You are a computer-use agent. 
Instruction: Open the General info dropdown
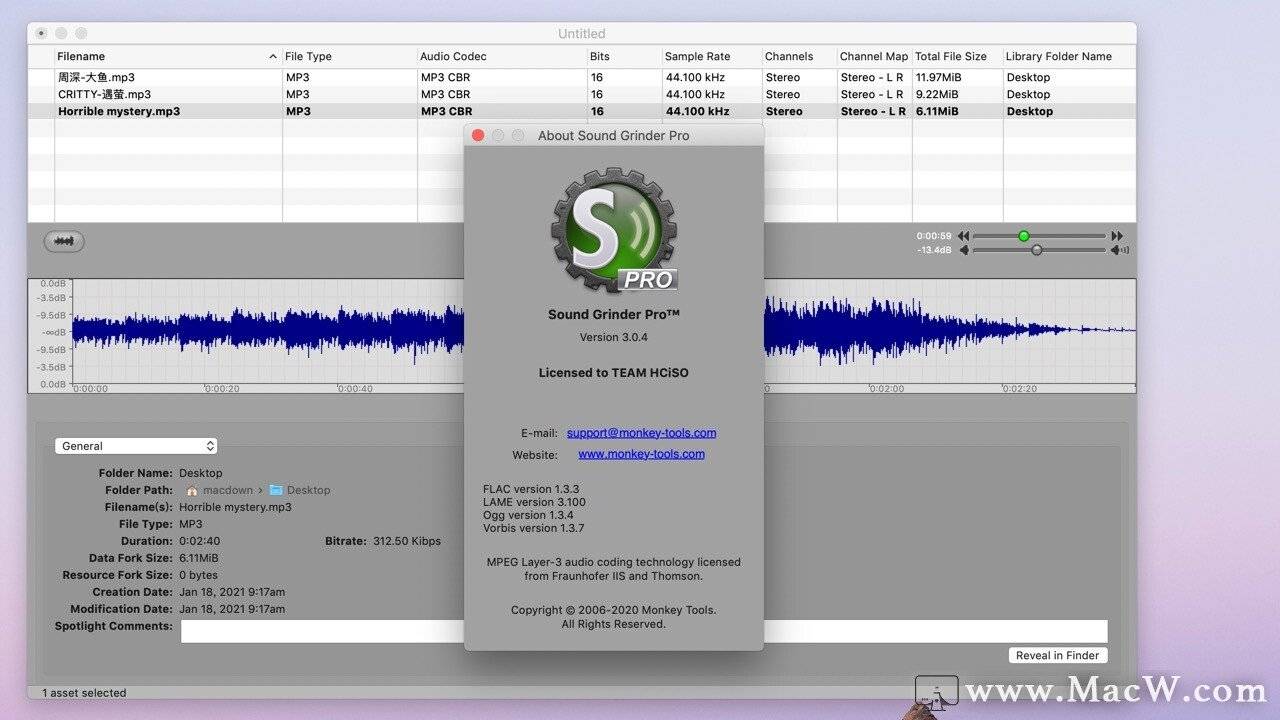coord(136,446)
